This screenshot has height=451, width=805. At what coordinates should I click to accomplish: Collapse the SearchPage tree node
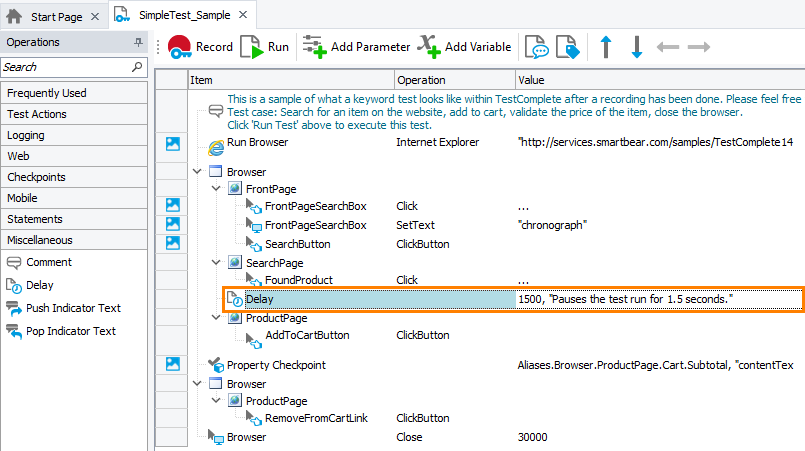[x=215, y=262]
